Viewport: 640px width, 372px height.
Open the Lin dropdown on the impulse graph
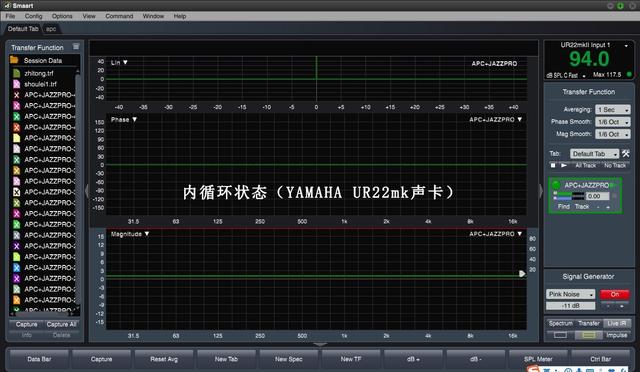[x=119, y=62]
